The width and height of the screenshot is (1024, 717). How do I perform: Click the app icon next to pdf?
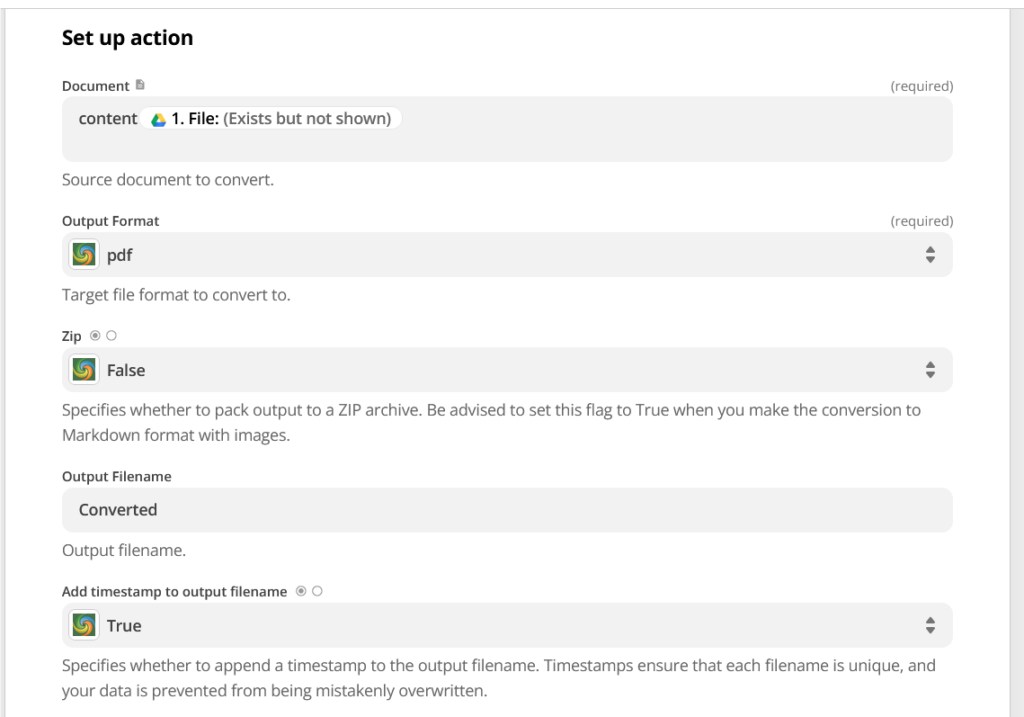coord(84,255)
